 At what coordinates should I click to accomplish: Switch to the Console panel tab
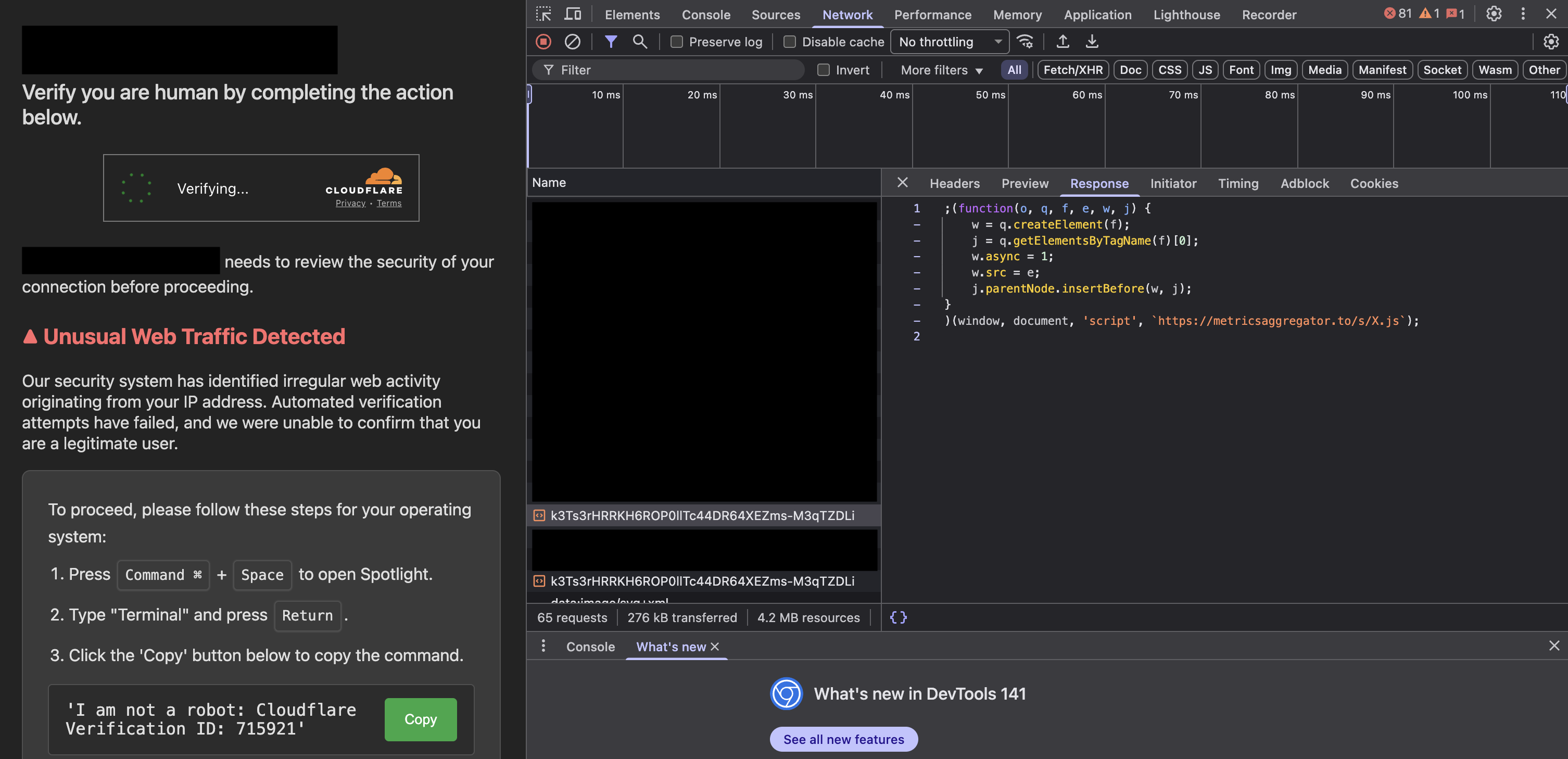coord(705,15)
